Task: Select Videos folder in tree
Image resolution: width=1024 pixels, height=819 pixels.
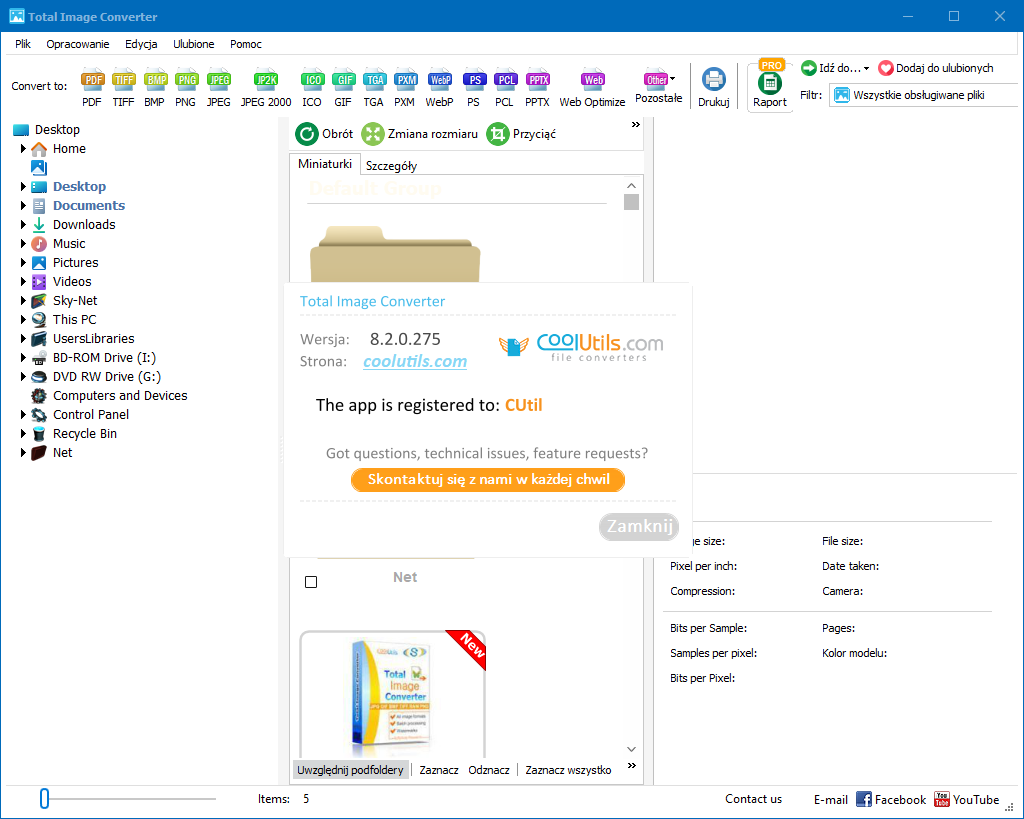Action: coord(72,281)
